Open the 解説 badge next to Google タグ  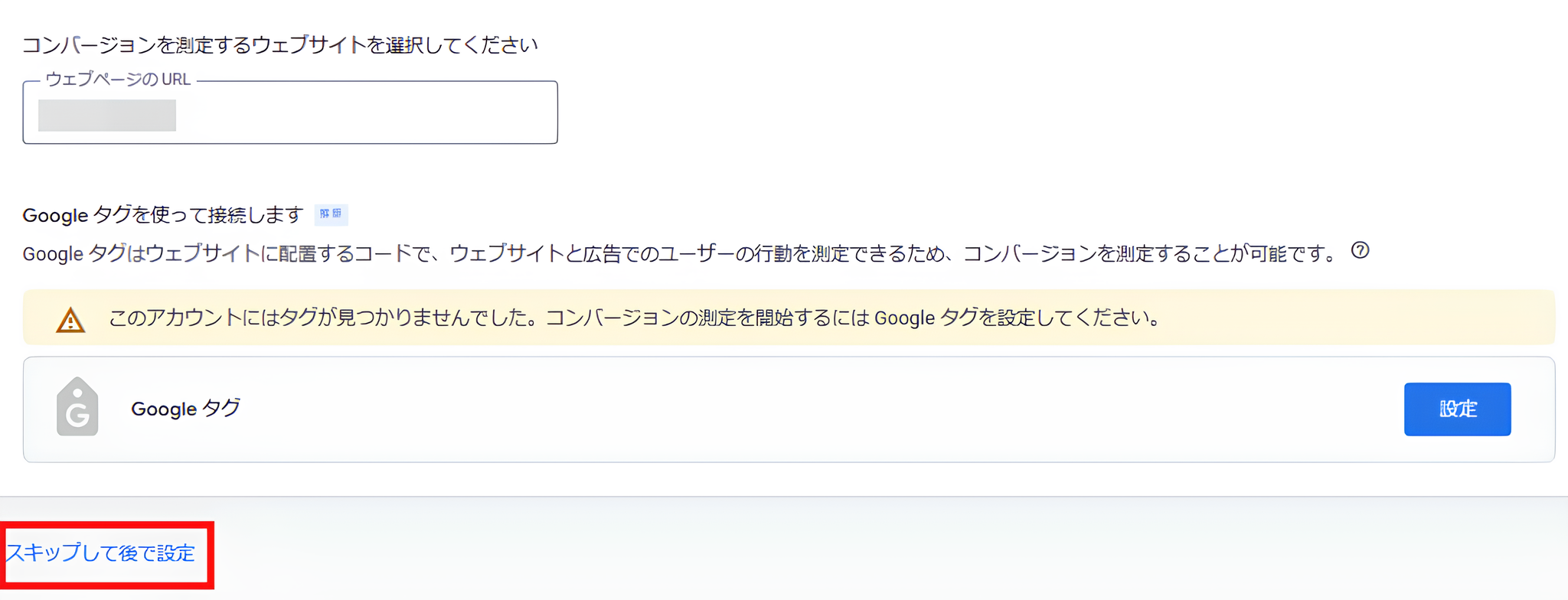(331, 215)
